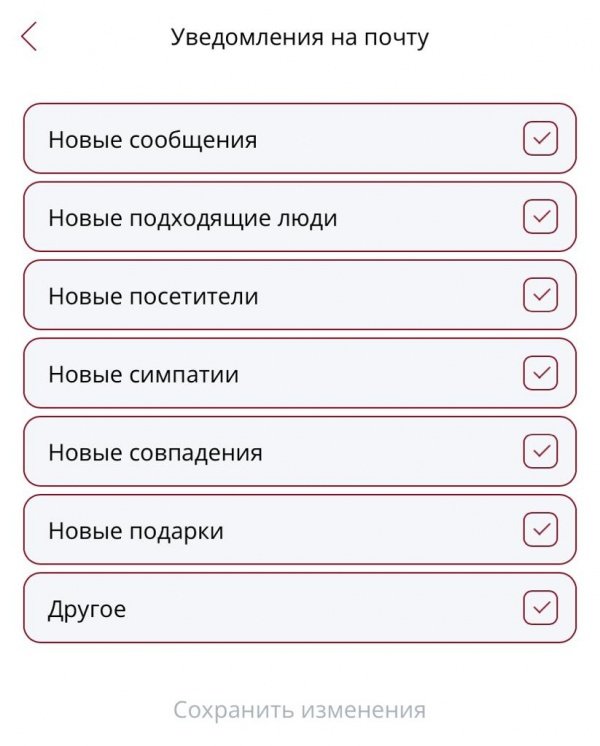Turn off the Новые совпадения checkbox
This screenshot has height=746, width=600.
[x=540, y=451]
